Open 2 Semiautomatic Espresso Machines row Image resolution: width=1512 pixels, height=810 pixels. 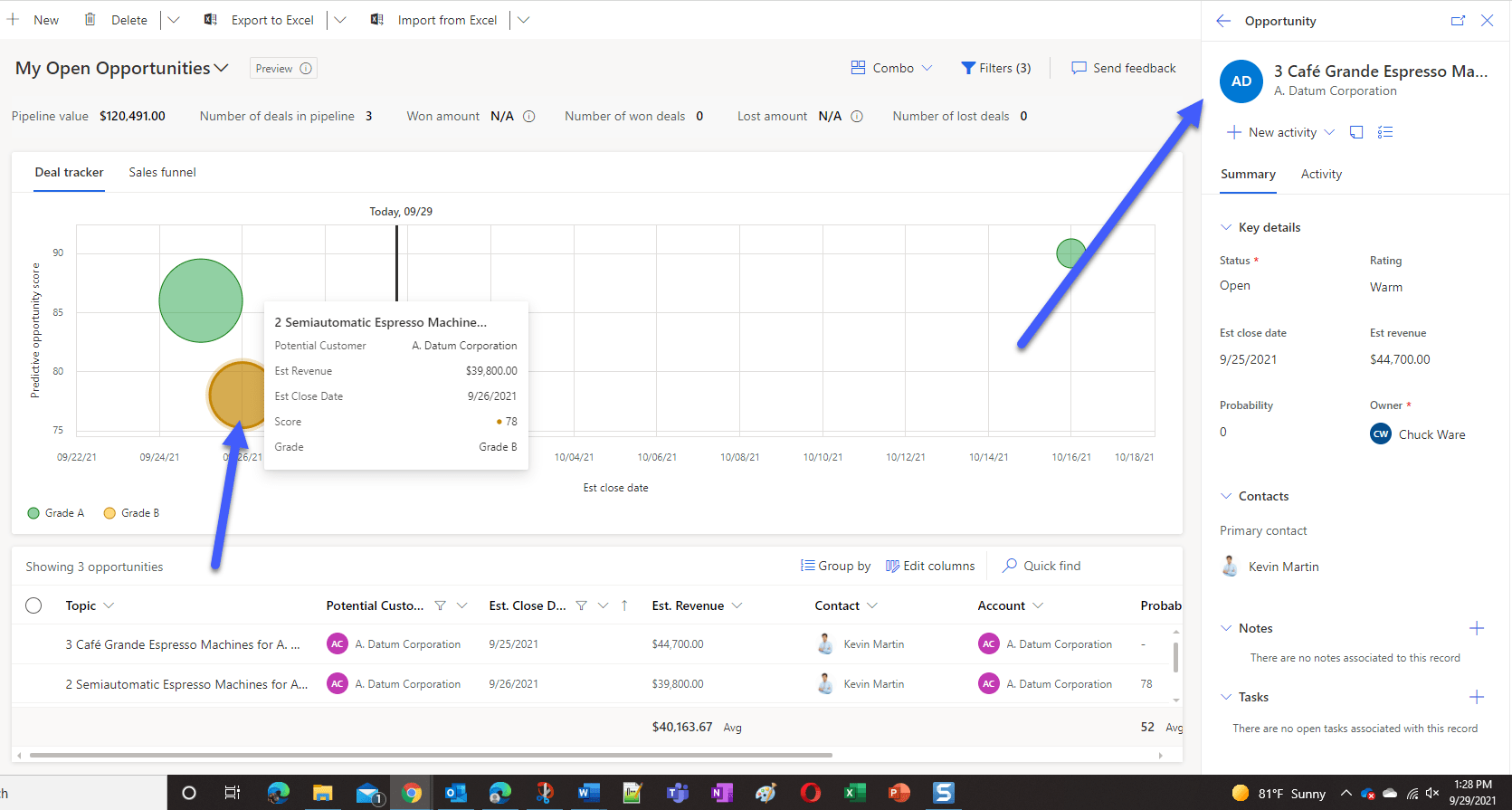point(186,684)
